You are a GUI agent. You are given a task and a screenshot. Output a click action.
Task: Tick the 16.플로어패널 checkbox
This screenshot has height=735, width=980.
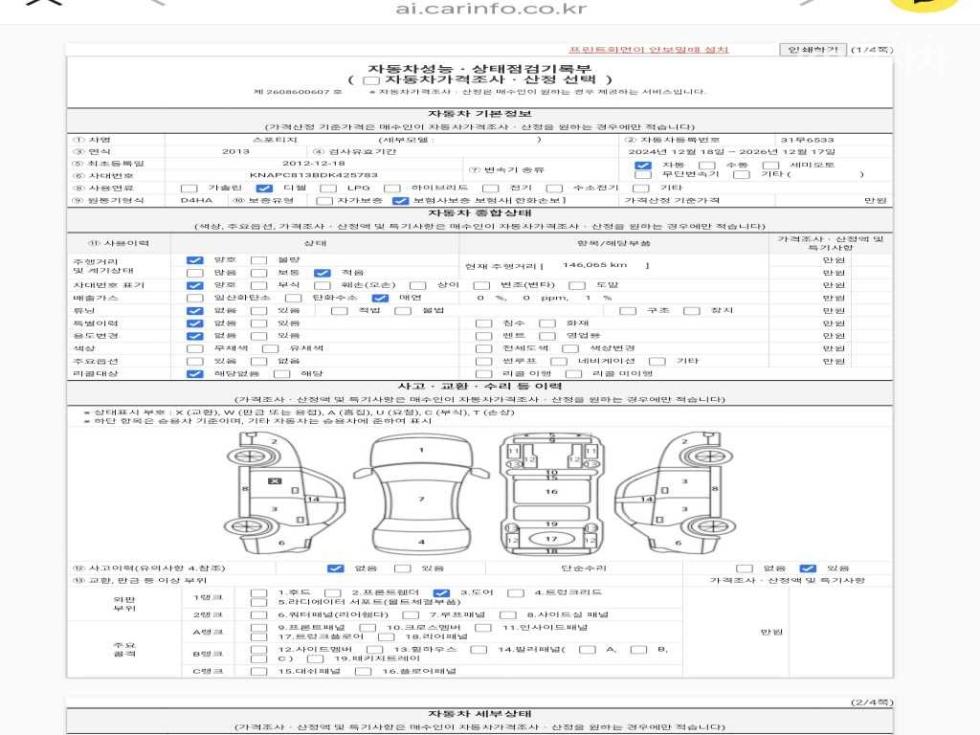(x=362, y=671)
